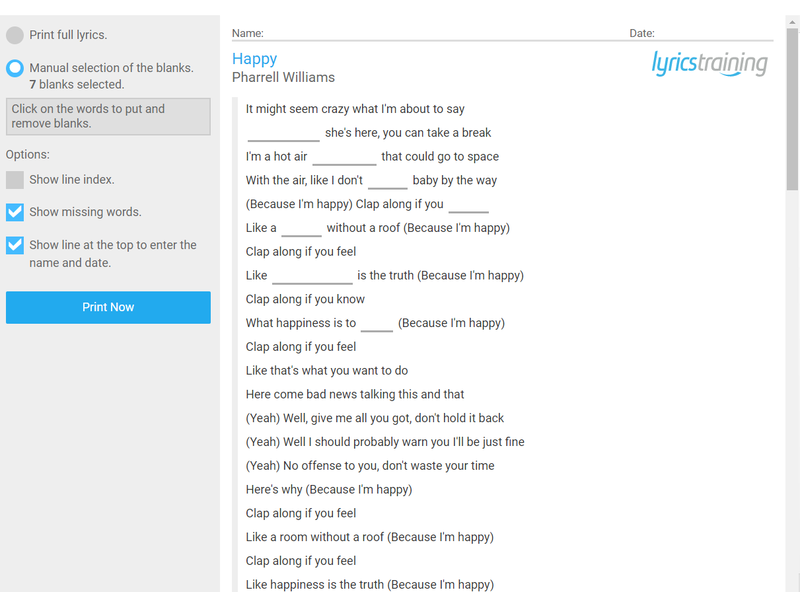Remove the blank before "she's here"

(x=284, y=134)
